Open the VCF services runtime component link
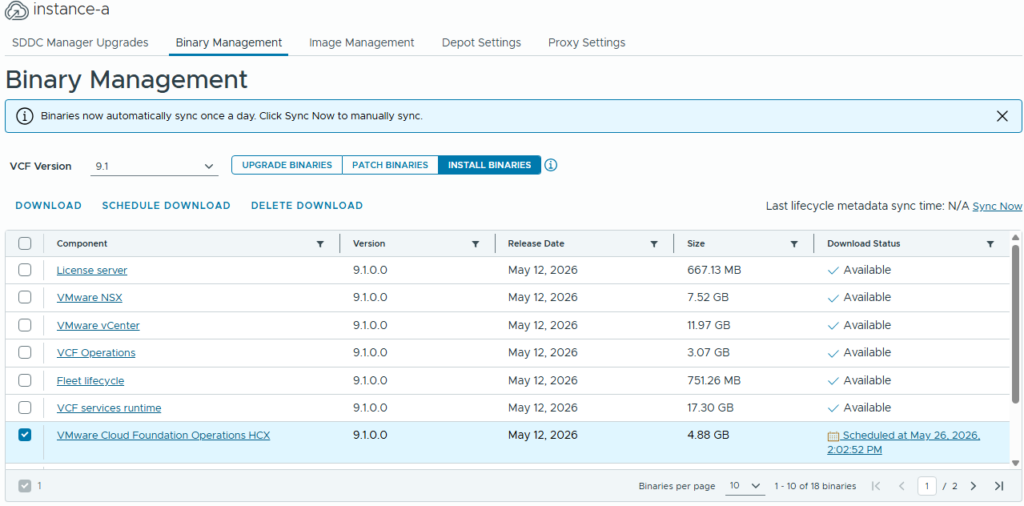Screen dimensions: 1024x506 (x=109, y=408)
